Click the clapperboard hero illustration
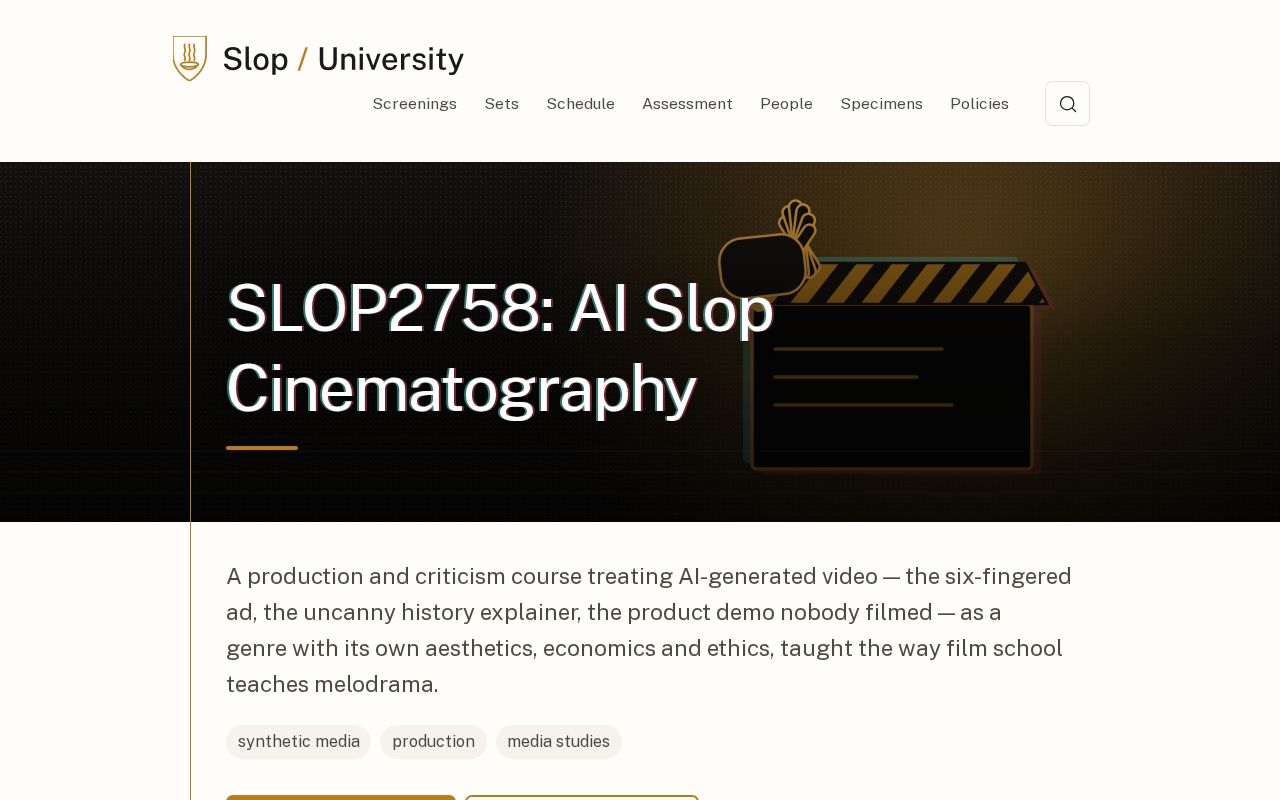1280x800 pixels. 885,336
